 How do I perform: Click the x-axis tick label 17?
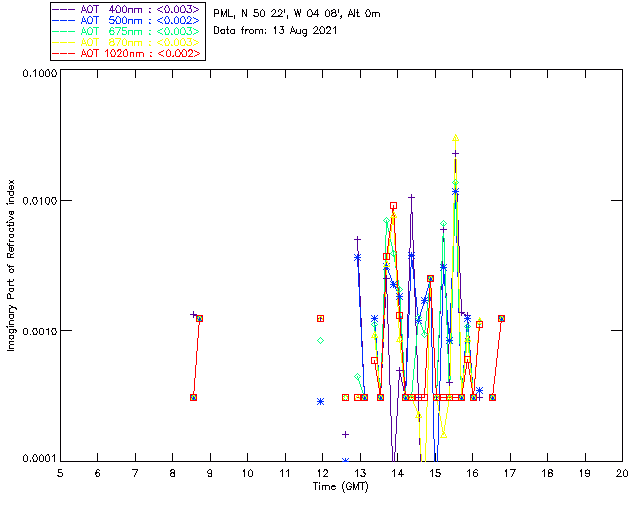pyautogui.click(x=510, y=473)
